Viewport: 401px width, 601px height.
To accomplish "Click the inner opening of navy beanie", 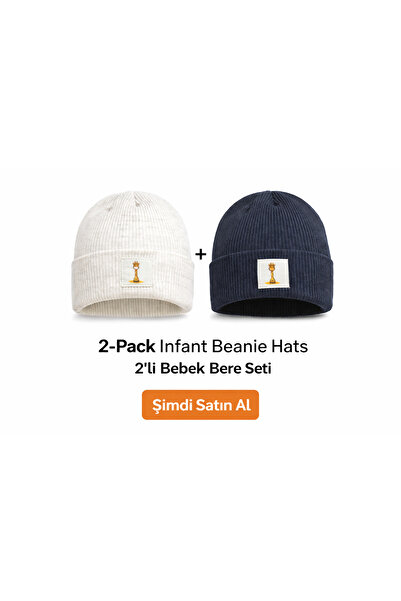I will (270, 308).
